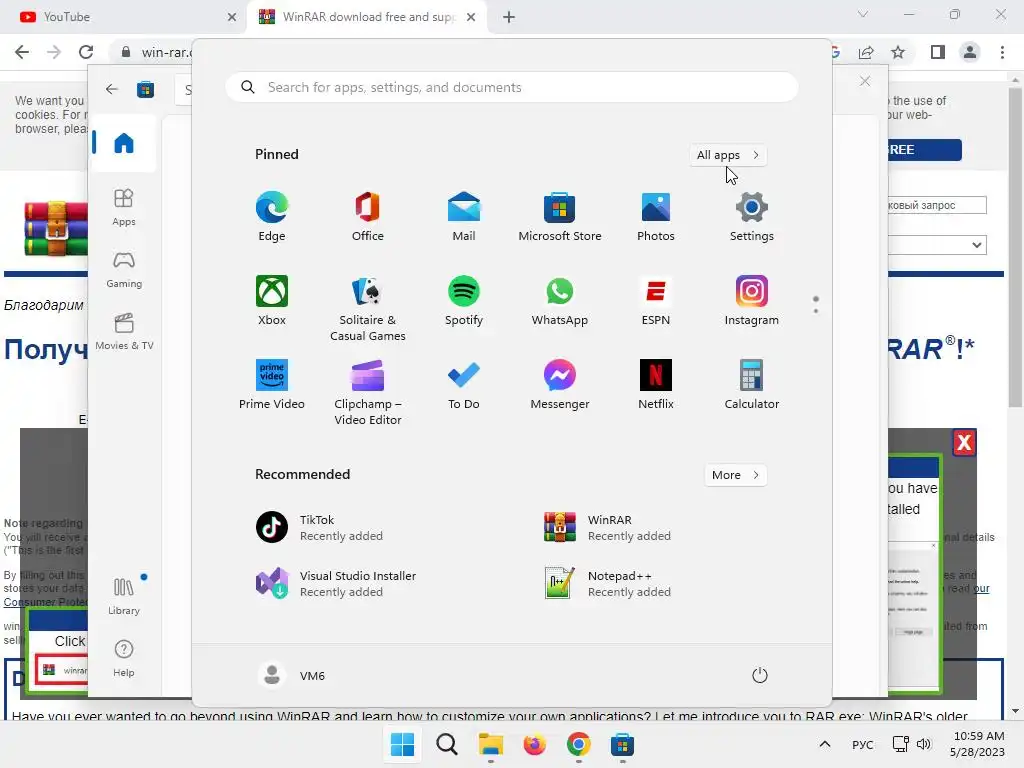This screenshot has width=1024, height=768.
Task: Open a new Chrome tab
Action: pyautogui.click(x=509, y=17)
